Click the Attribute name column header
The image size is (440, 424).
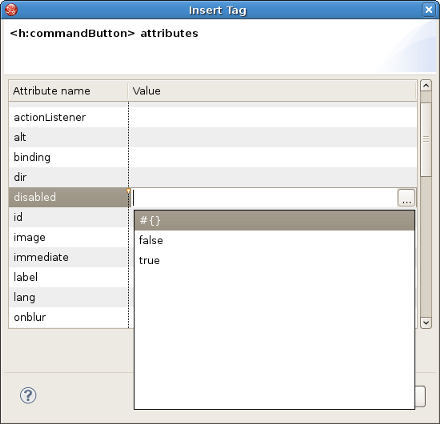[68, 91]
